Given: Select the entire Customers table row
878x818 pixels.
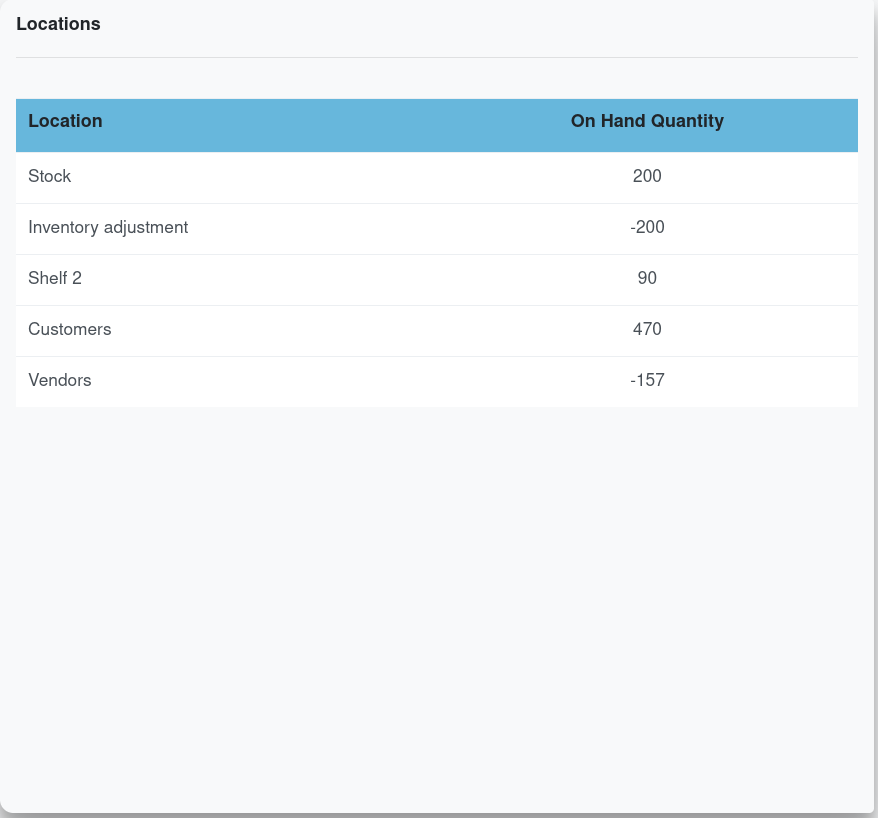Looking at the screenshot, I should 350,330.
